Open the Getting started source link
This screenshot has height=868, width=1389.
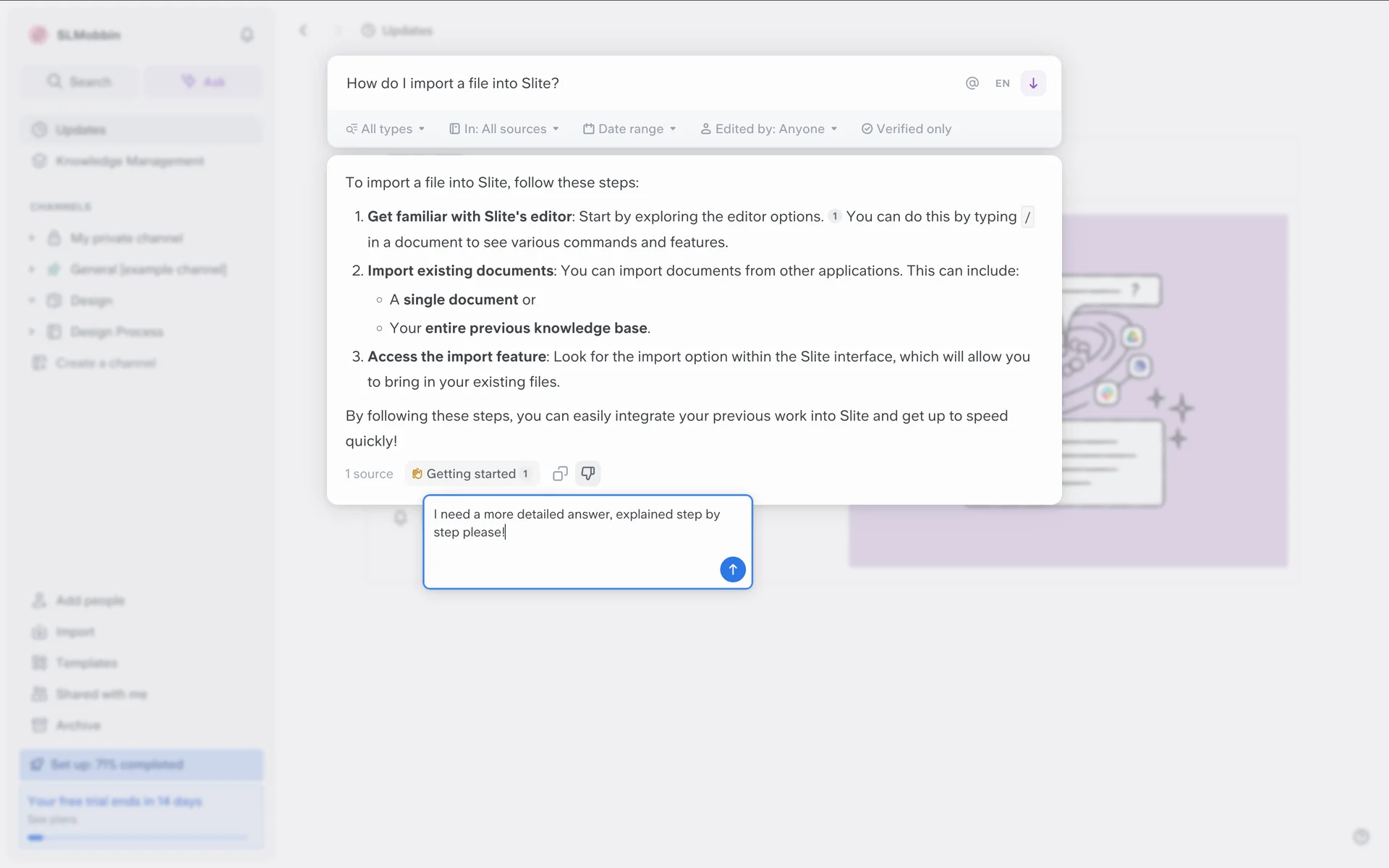tap(470, 474)
